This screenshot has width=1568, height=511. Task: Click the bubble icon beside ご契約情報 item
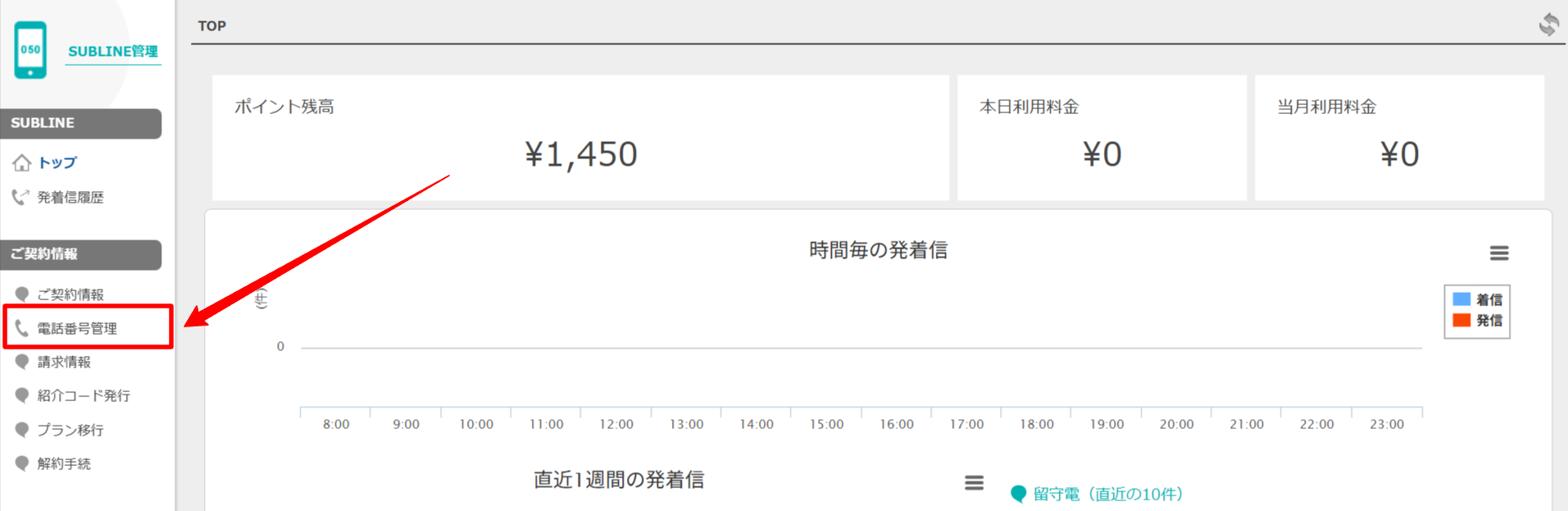[x=22, y=294]
